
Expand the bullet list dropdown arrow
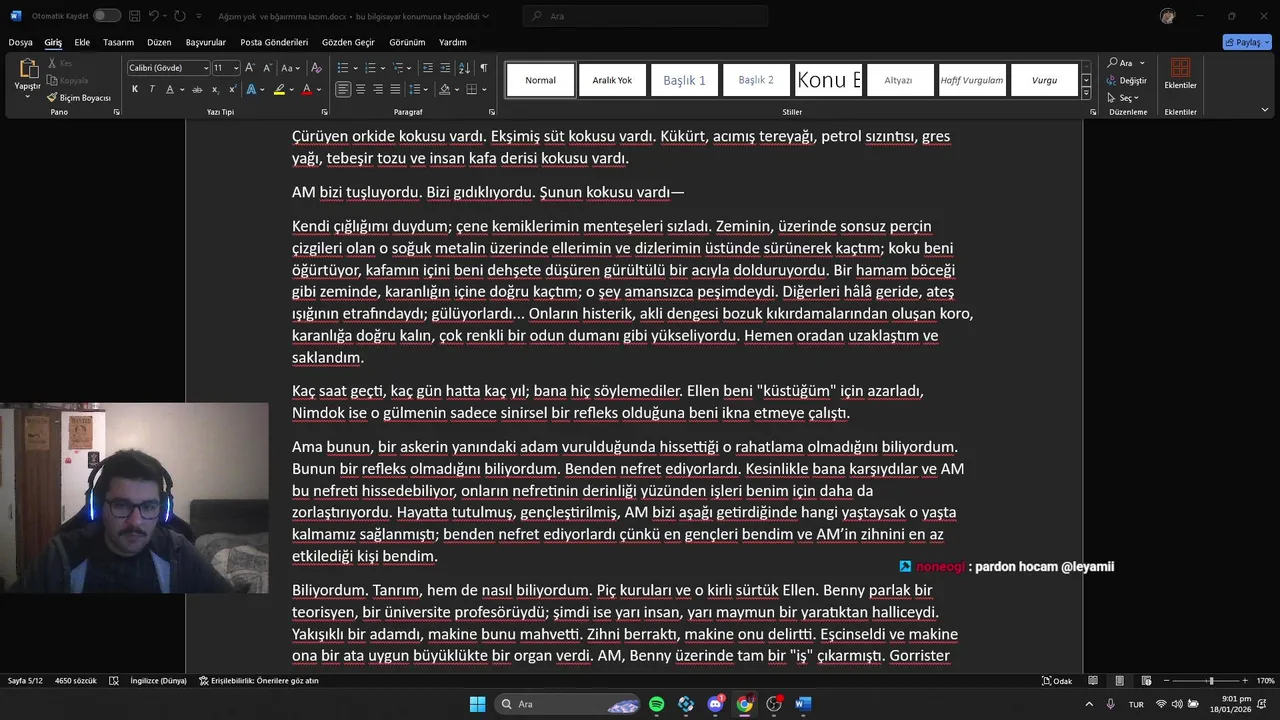[x=356, y=68]
